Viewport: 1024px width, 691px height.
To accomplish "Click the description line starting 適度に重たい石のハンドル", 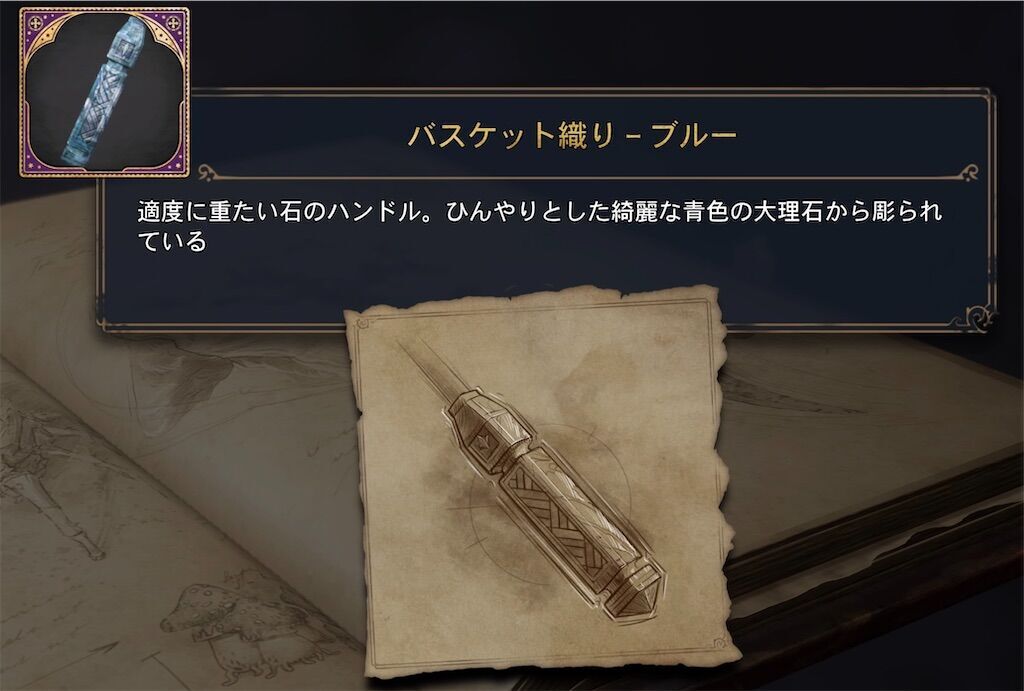I will (540, 212).
